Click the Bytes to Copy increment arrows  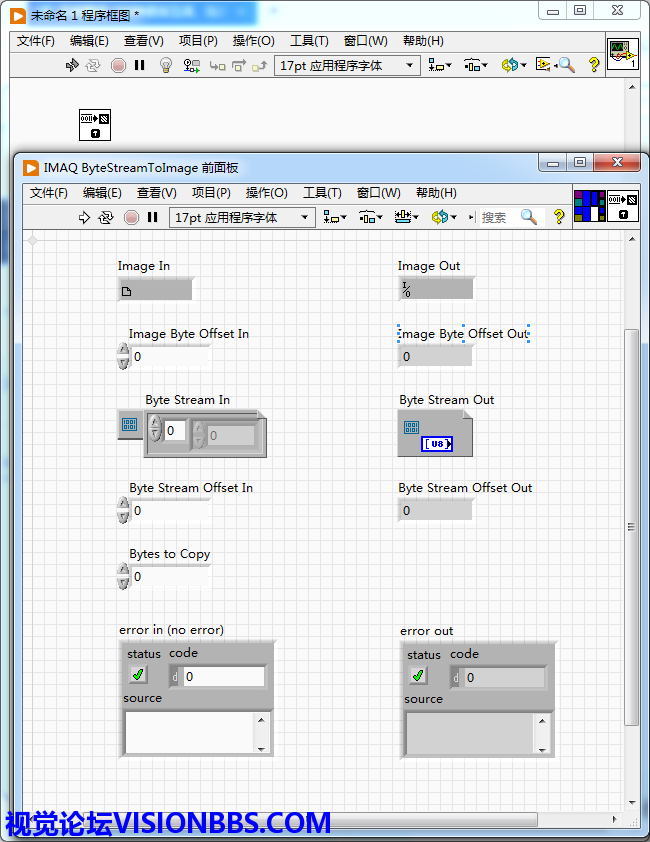tap(124, 577)
